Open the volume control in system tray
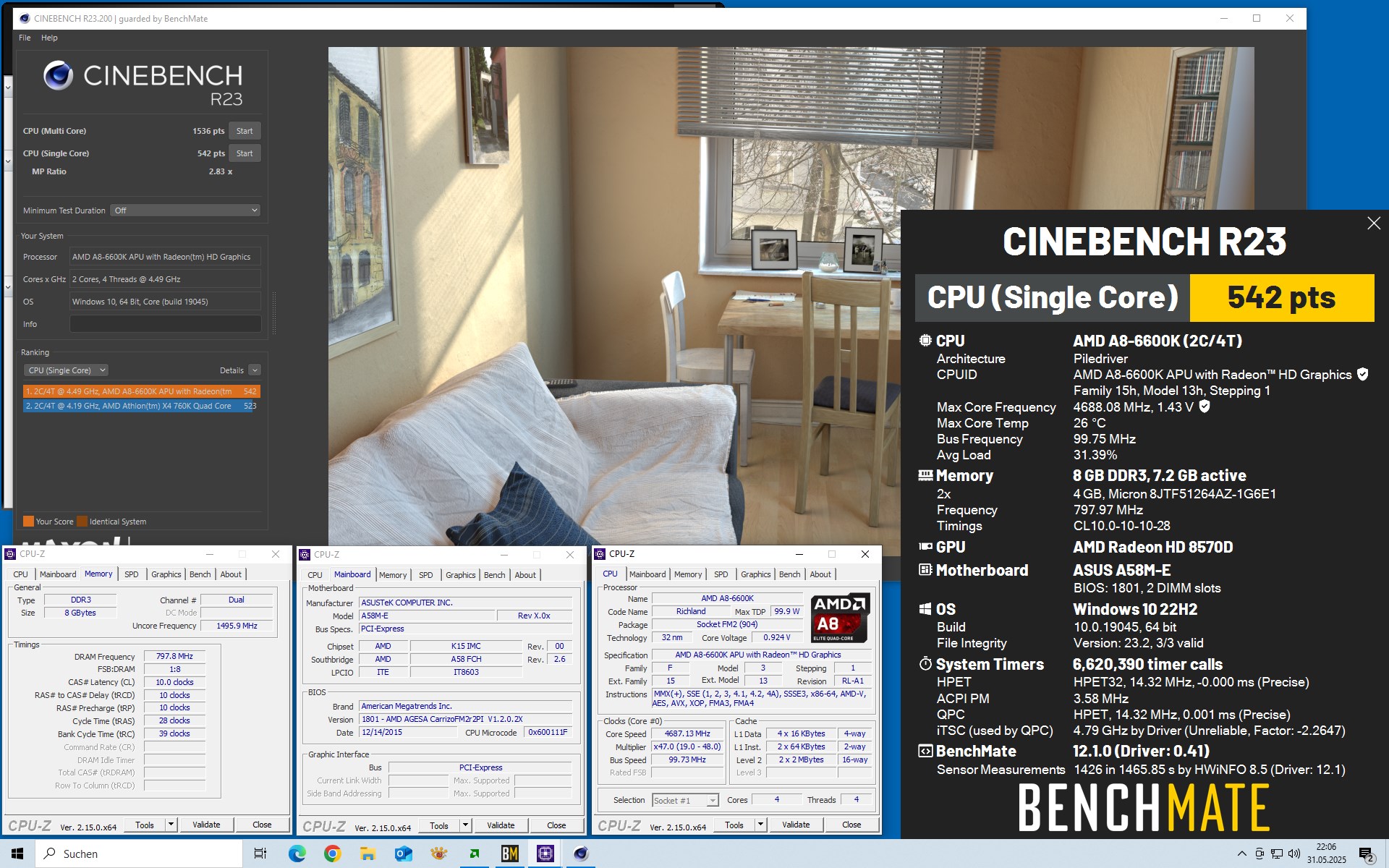The width and height of the screenshot is (1389, 868). pos(1294,854)
